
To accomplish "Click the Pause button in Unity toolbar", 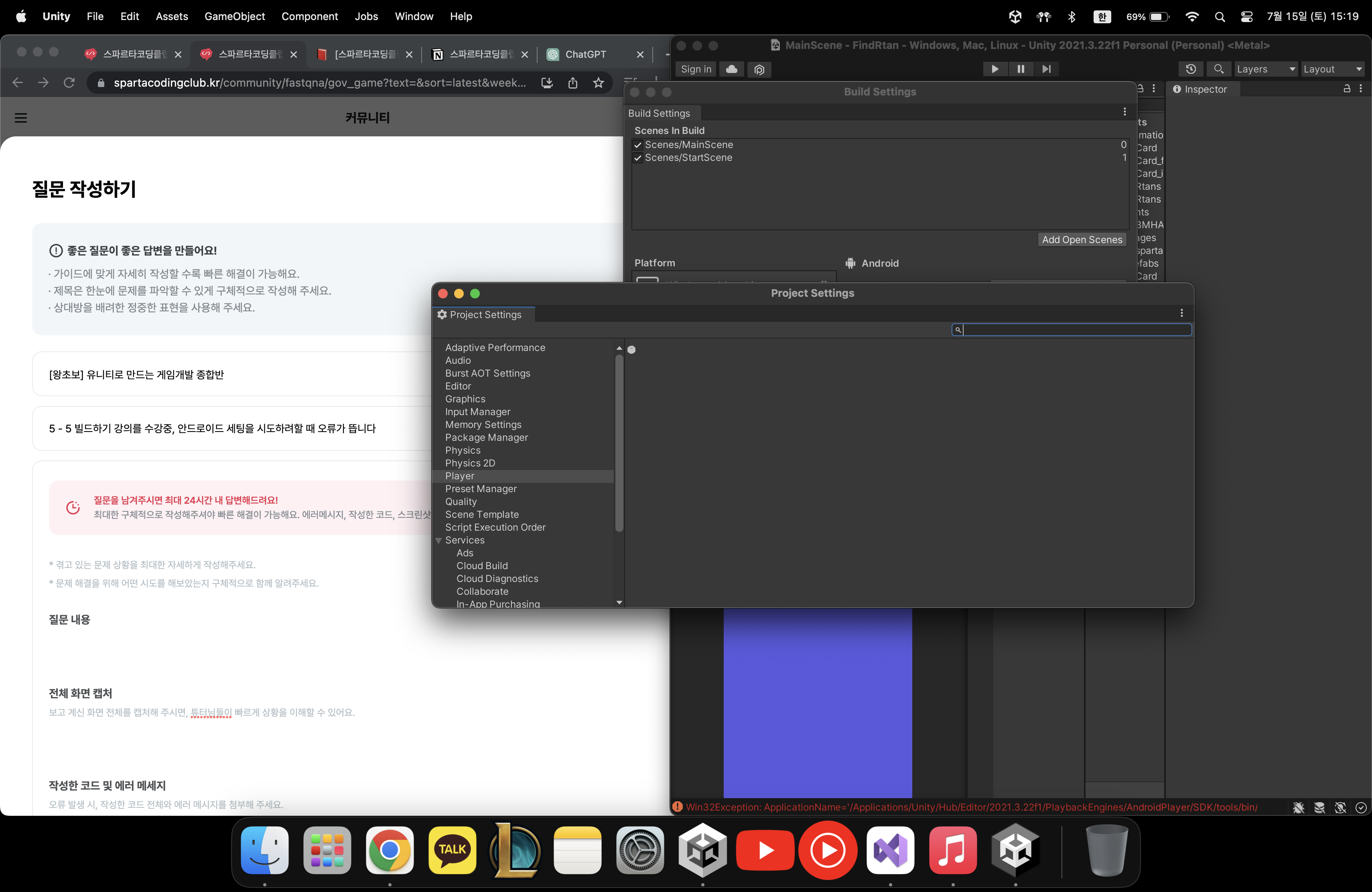I will pyautogui.click(x=1021, y=69).
